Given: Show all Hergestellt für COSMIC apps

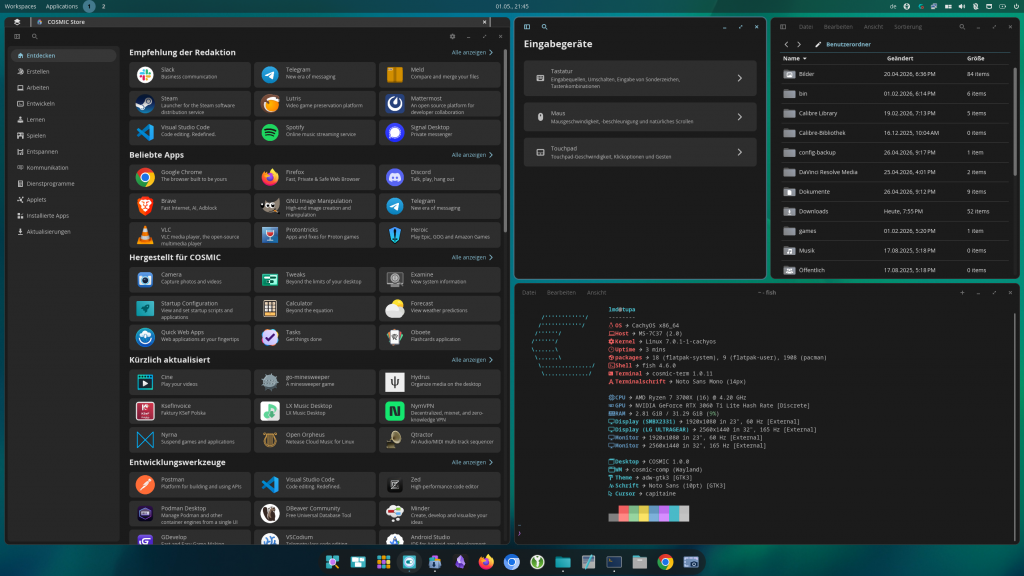Looking at the screenshot, I should (x=472, y=257).
